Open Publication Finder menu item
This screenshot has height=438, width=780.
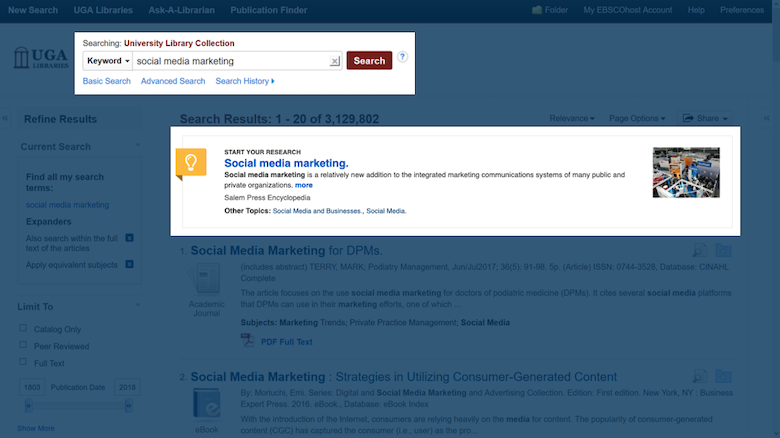269,10
